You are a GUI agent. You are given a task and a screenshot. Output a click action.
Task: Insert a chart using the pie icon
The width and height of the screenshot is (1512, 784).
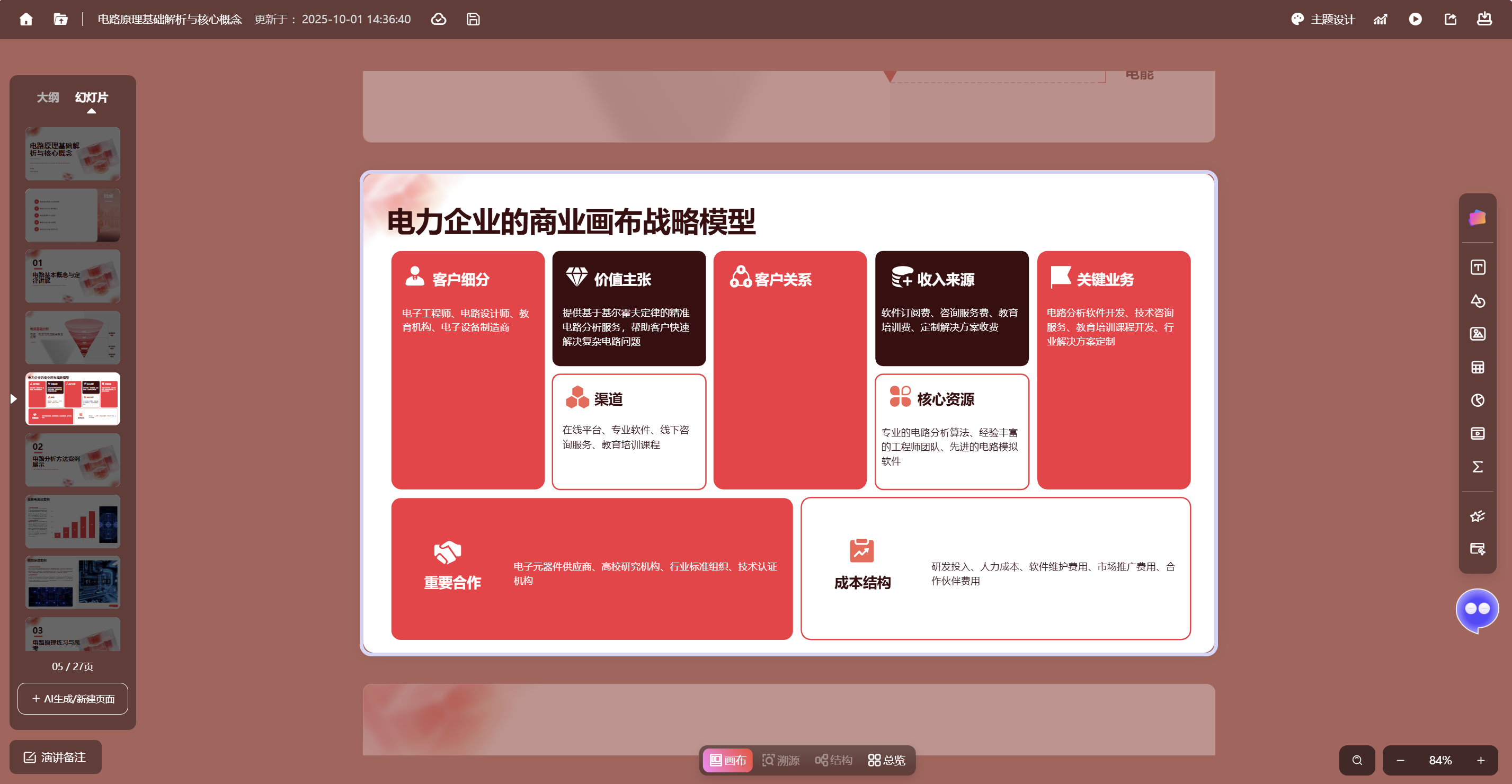coord(1478,400)
